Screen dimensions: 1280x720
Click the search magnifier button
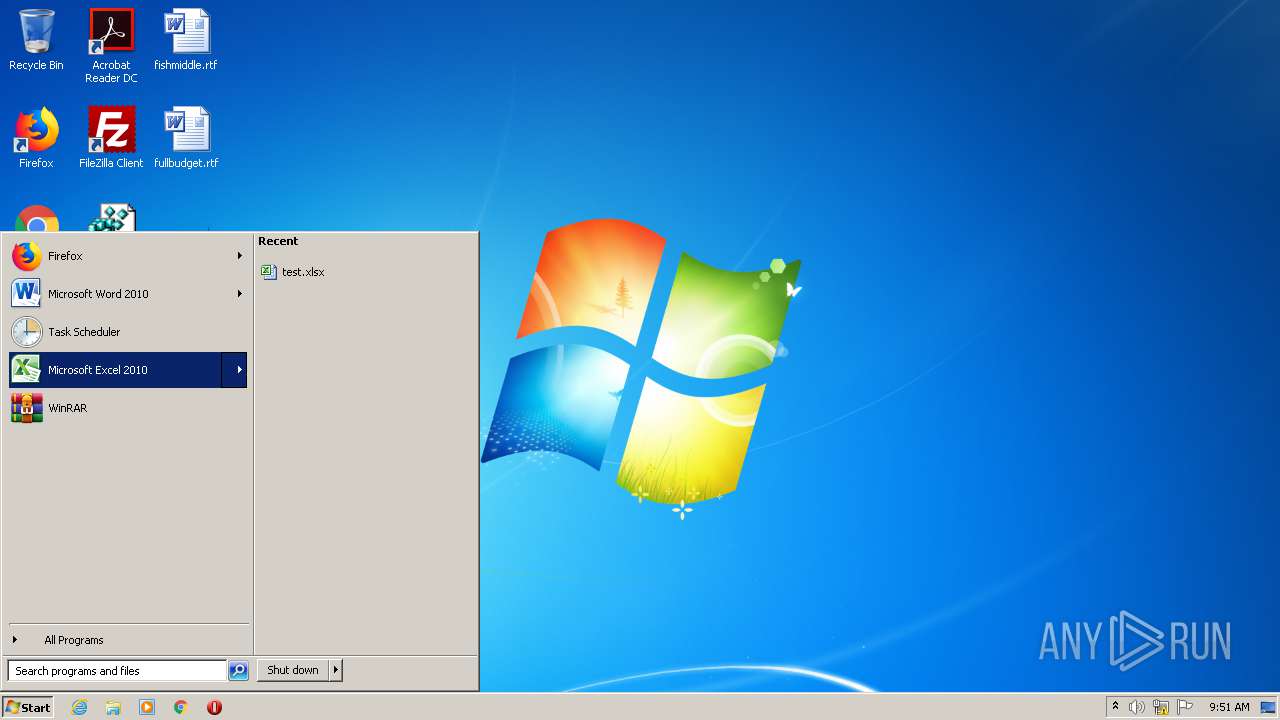tap(238, 671)
